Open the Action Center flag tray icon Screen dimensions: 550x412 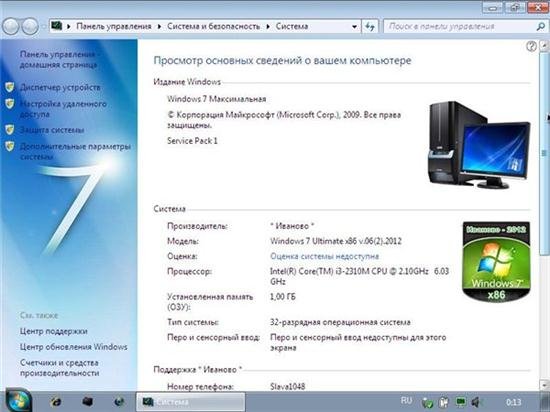click(444, 403)
